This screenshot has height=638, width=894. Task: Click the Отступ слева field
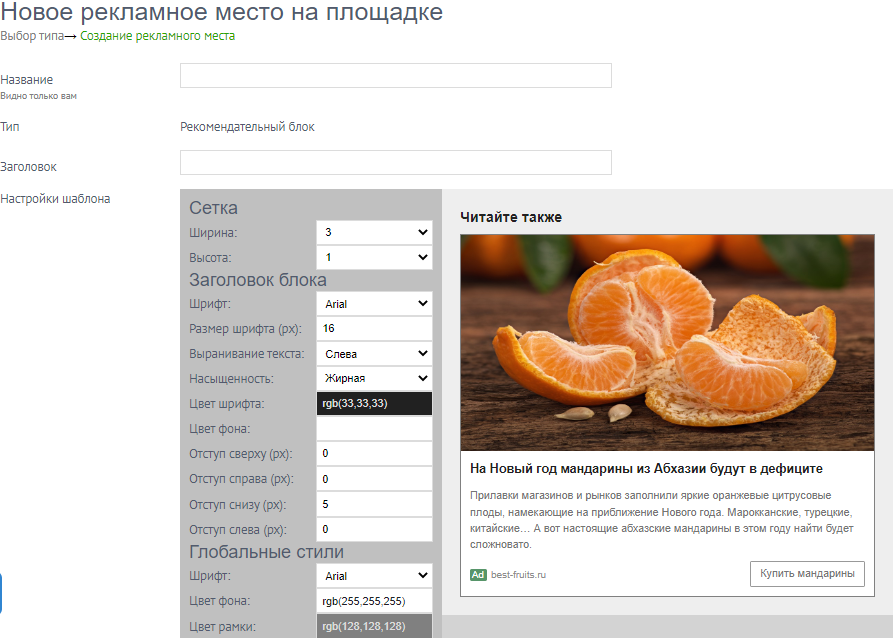click(x=374, y=529)
